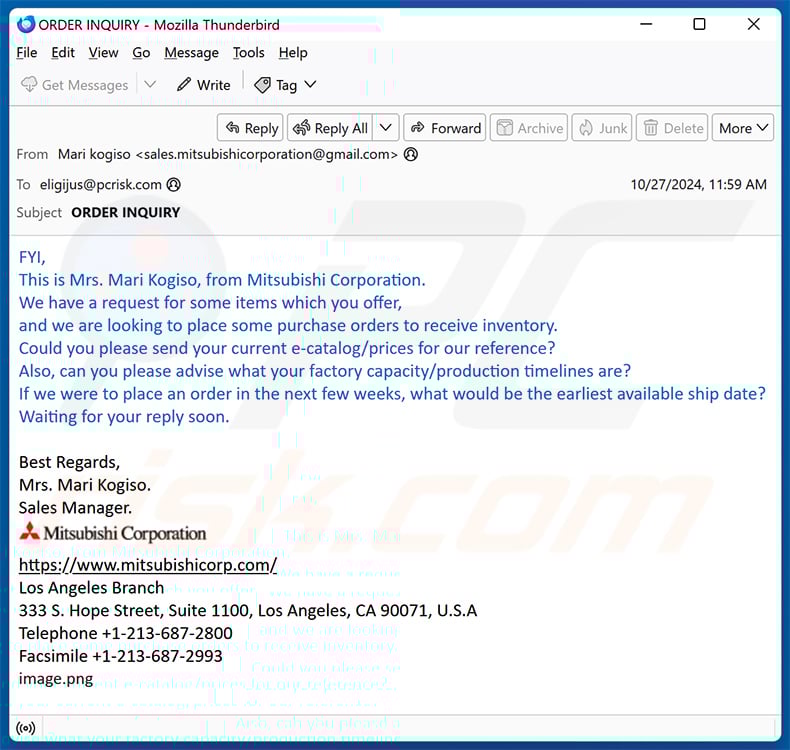
Task: Click the This is Mrs. Mari Kogiso line
Action: (x=222, y=280)
